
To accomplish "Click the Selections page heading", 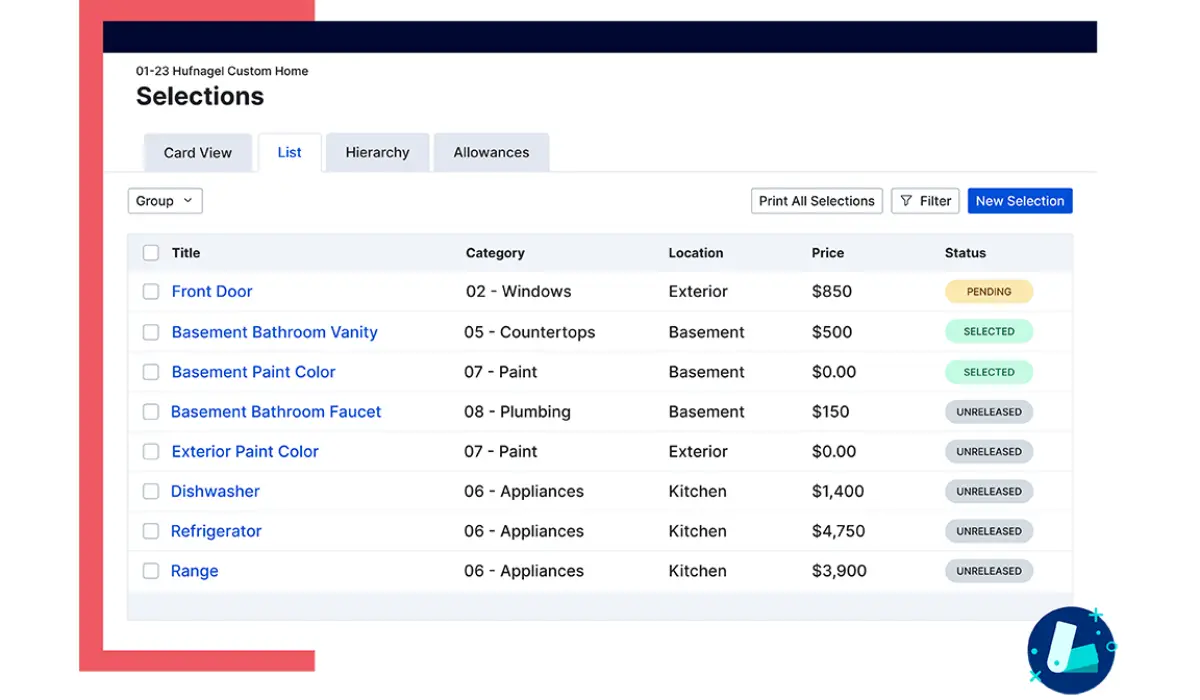I will [x=200, y=96].
